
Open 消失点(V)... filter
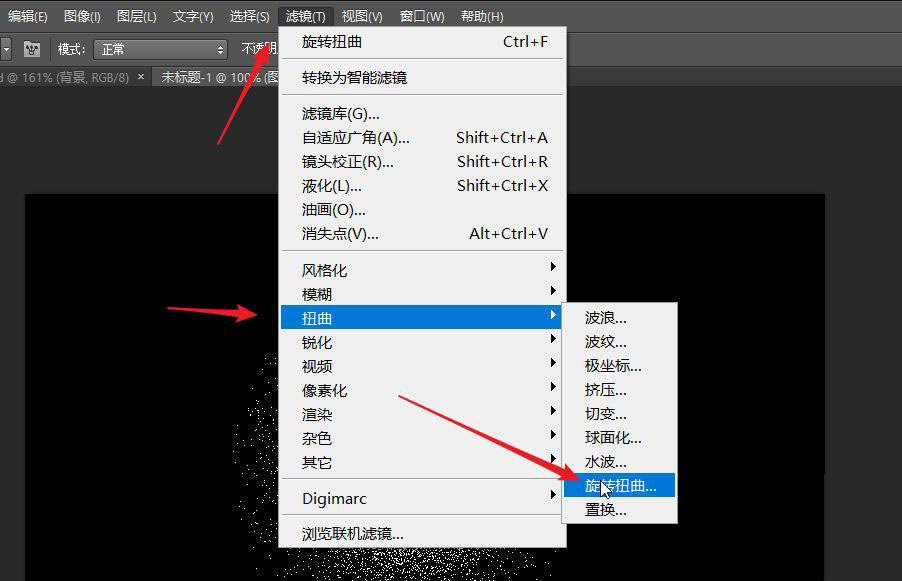[422, 234]
